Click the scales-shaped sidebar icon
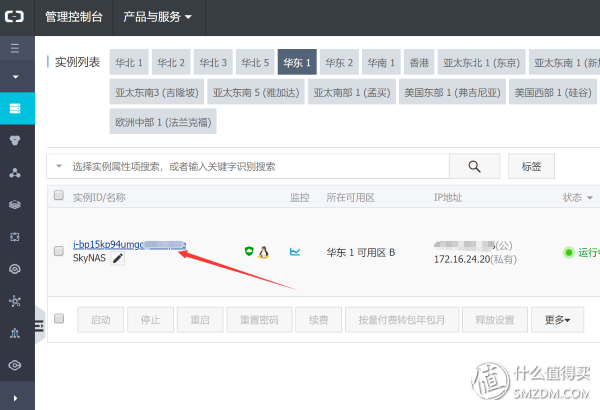 click(x=15, y=333)
